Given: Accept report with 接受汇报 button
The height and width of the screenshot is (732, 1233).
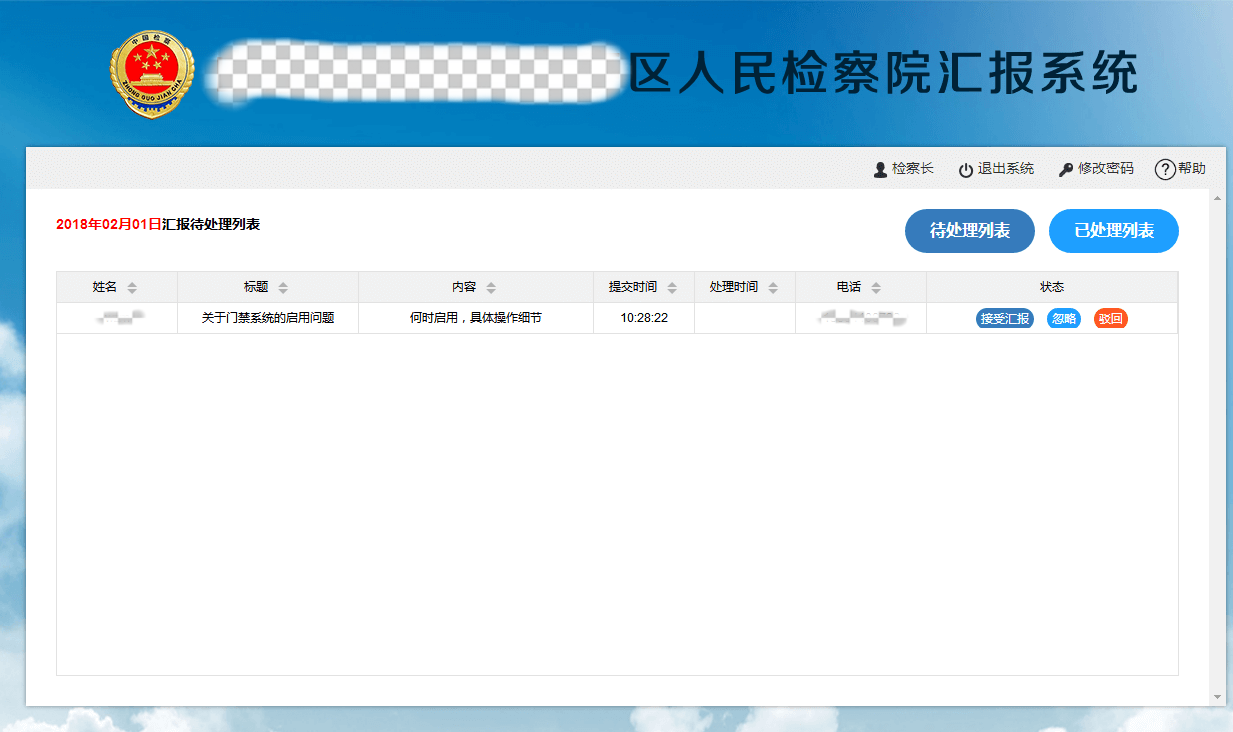Looking at the screenshot, I should 1005,319.
